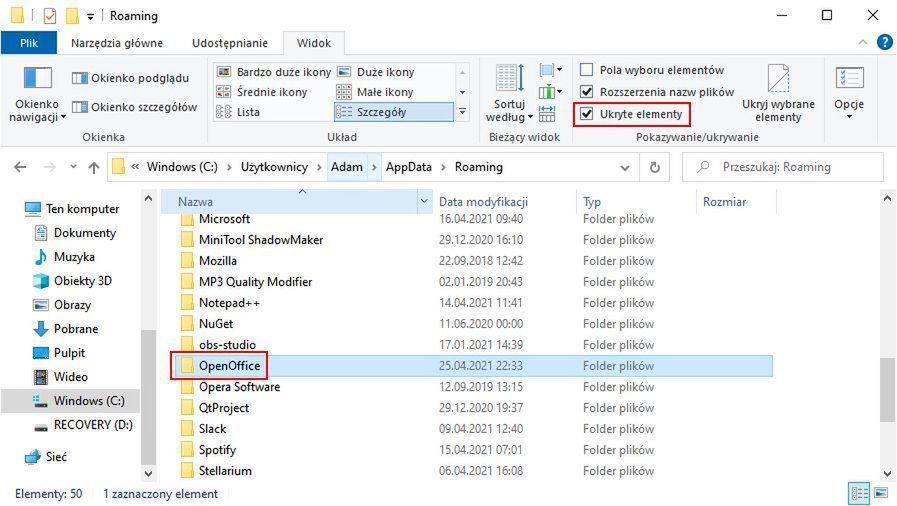The height and width of the screenshot is (506, 897).
Task: Toggle the Okienko podglądu preview pane
Action: pyautogui.click(x=130, y=78)
